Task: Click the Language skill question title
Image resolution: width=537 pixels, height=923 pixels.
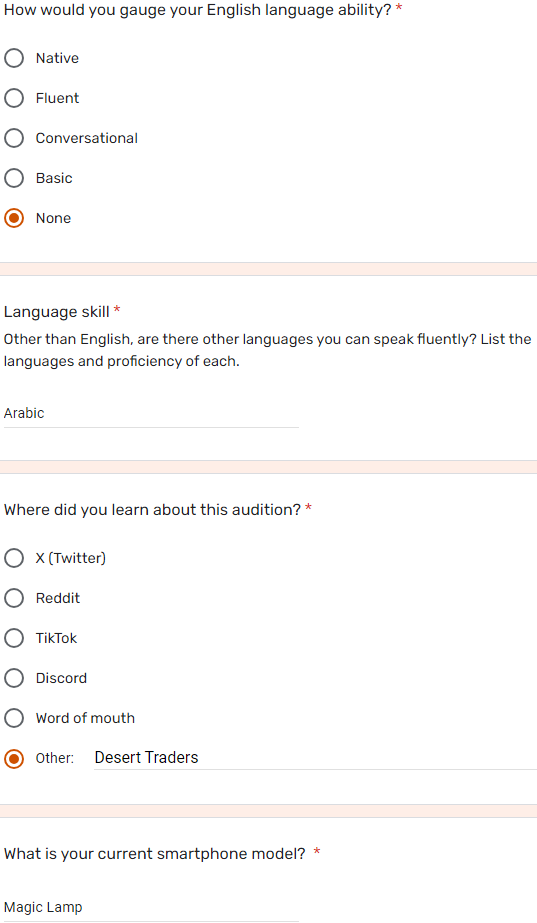Action: [x=57, y=311]
